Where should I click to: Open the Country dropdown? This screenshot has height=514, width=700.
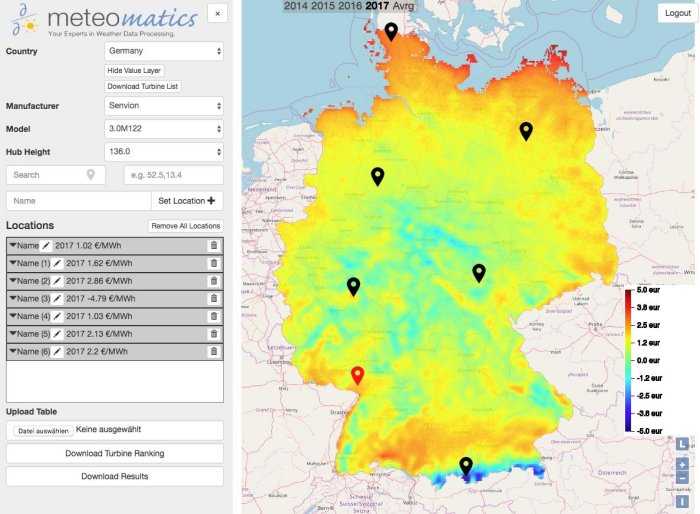(163, 51)
